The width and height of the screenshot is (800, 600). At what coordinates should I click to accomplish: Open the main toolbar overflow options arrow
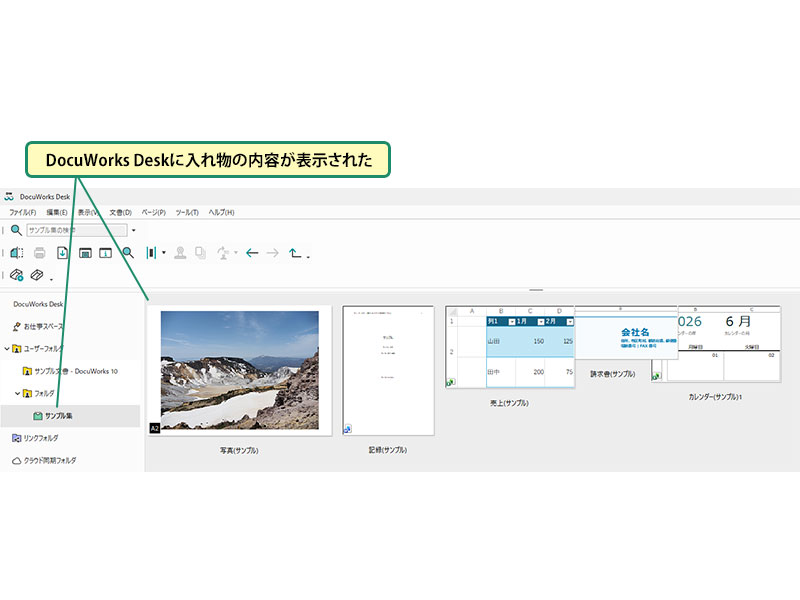(x=308, y=257)
